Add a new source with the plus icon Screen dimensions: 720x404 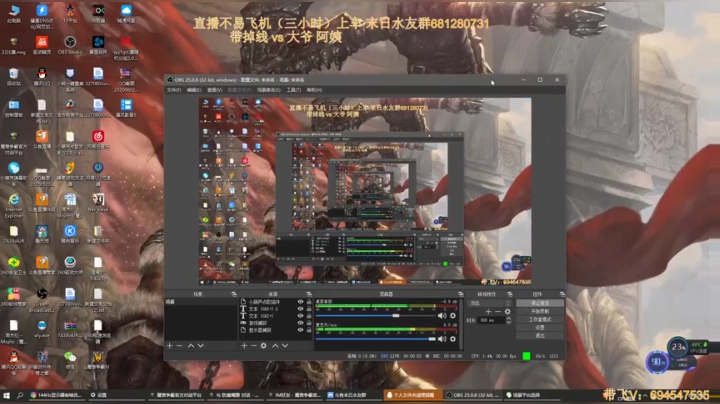[x=244, y=346]
